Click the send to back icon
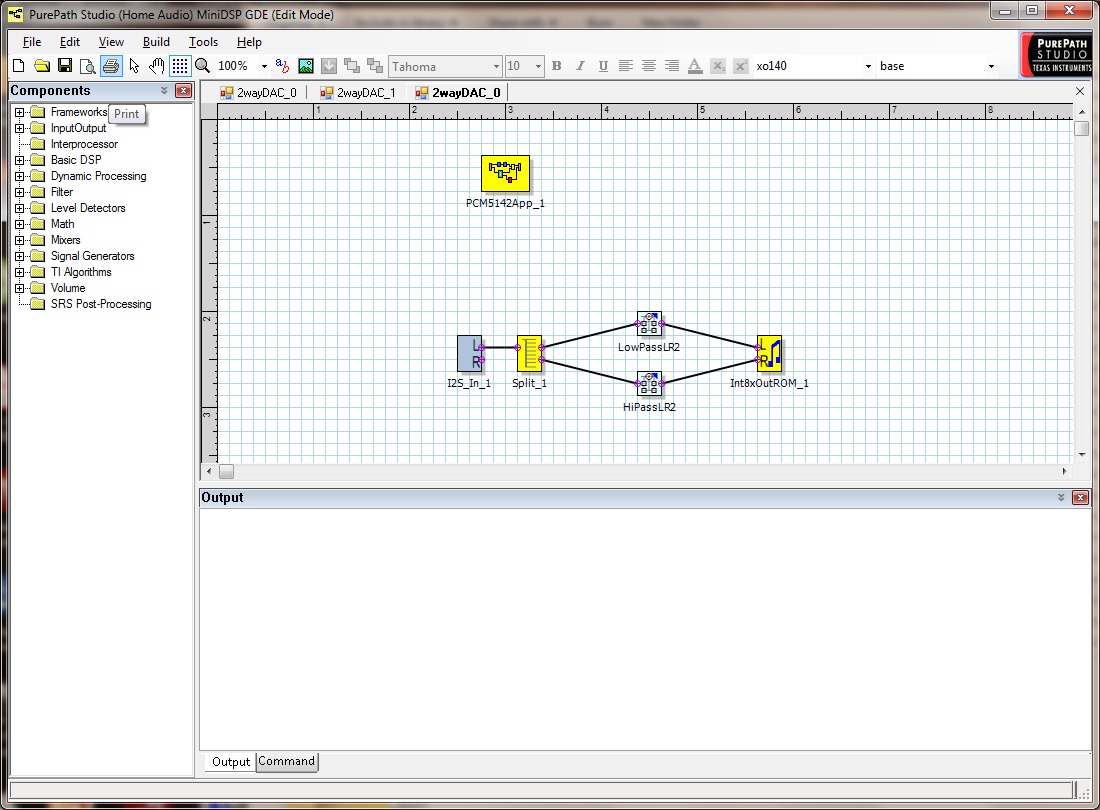 tap(375, 66)
